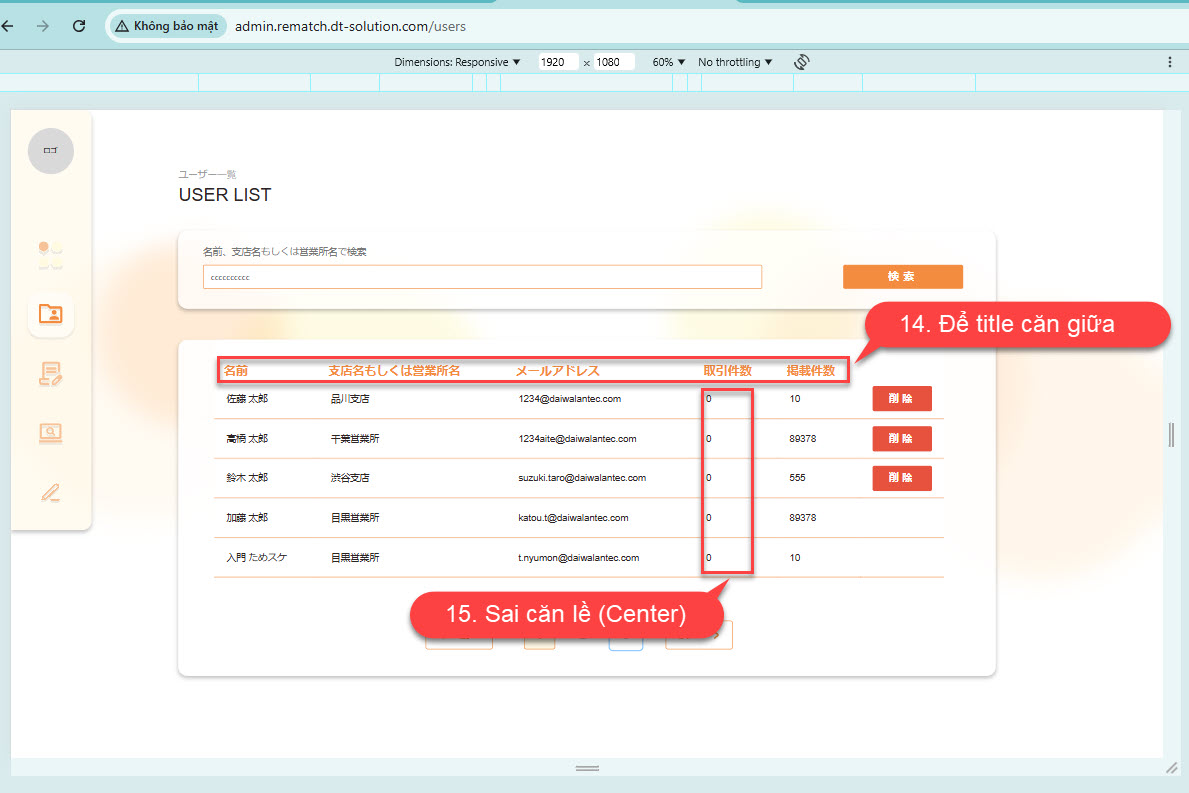Go forward with the browser arrow
The image size is (1189, 793).
(42, 26)
